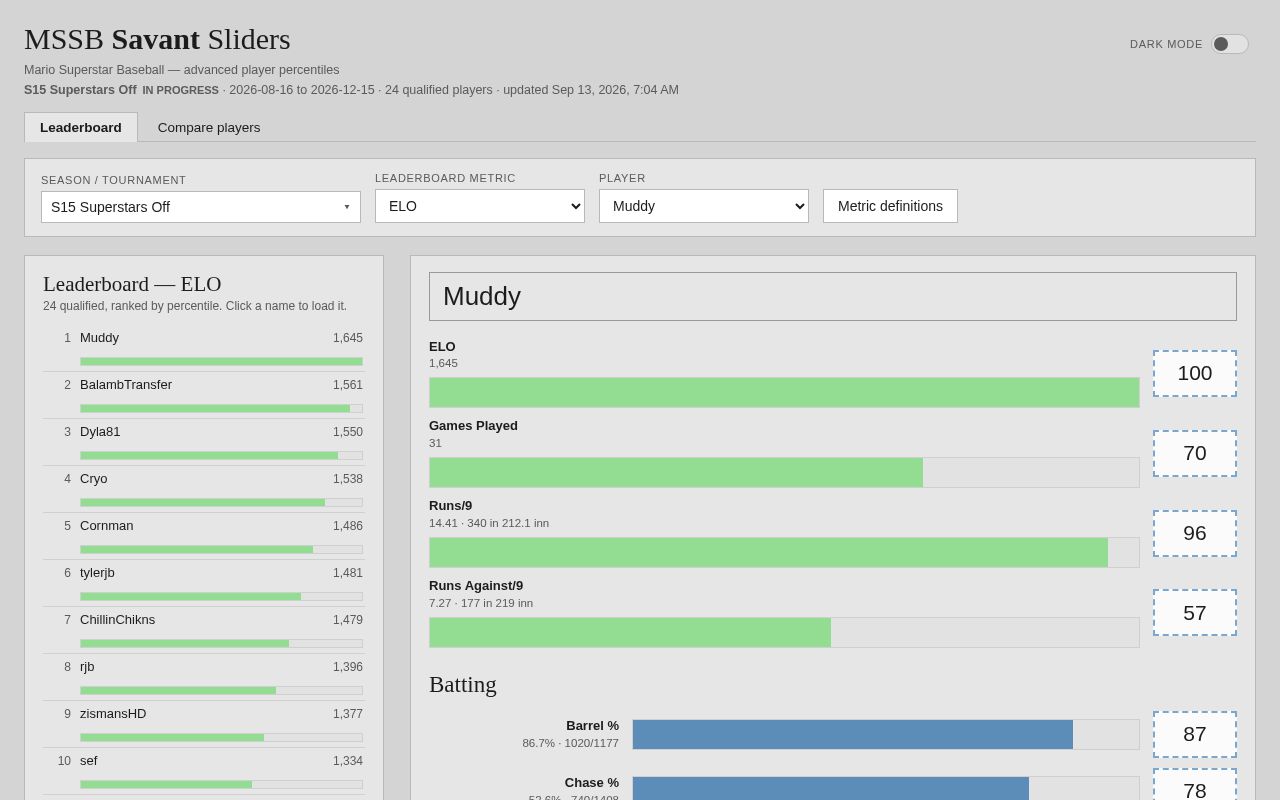This screenshot has width=1280, height=800.
Task: Click zismansHD's score 1,377
Action: tap(348, 714)
